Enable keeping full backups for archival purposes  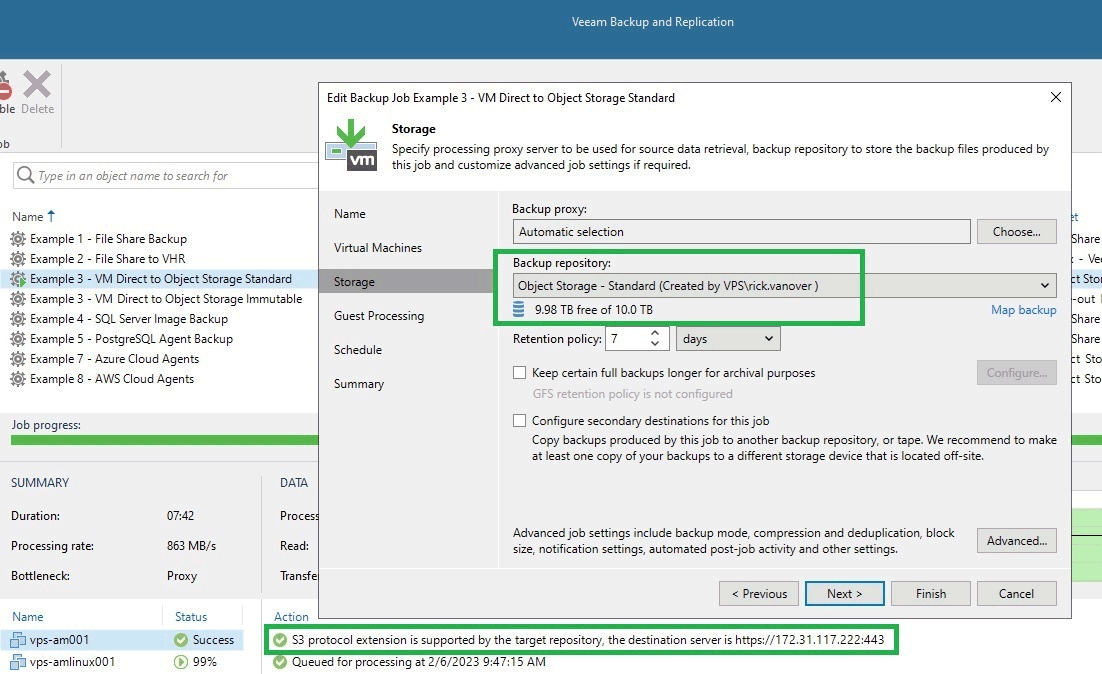[x=519, y=373]
